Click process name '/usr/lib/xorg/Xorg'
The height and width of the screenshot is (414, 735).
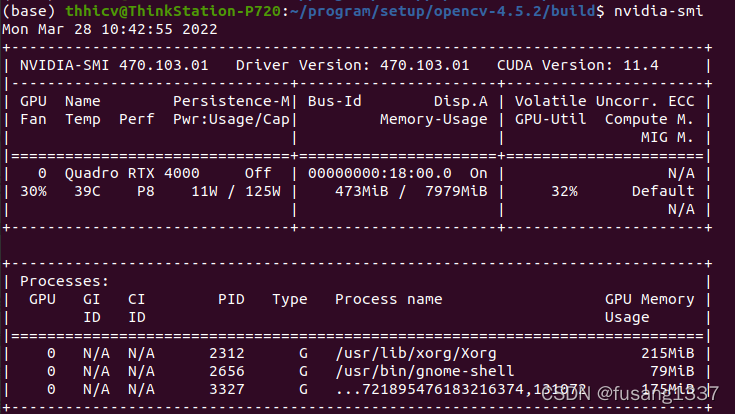coord(416,353)
